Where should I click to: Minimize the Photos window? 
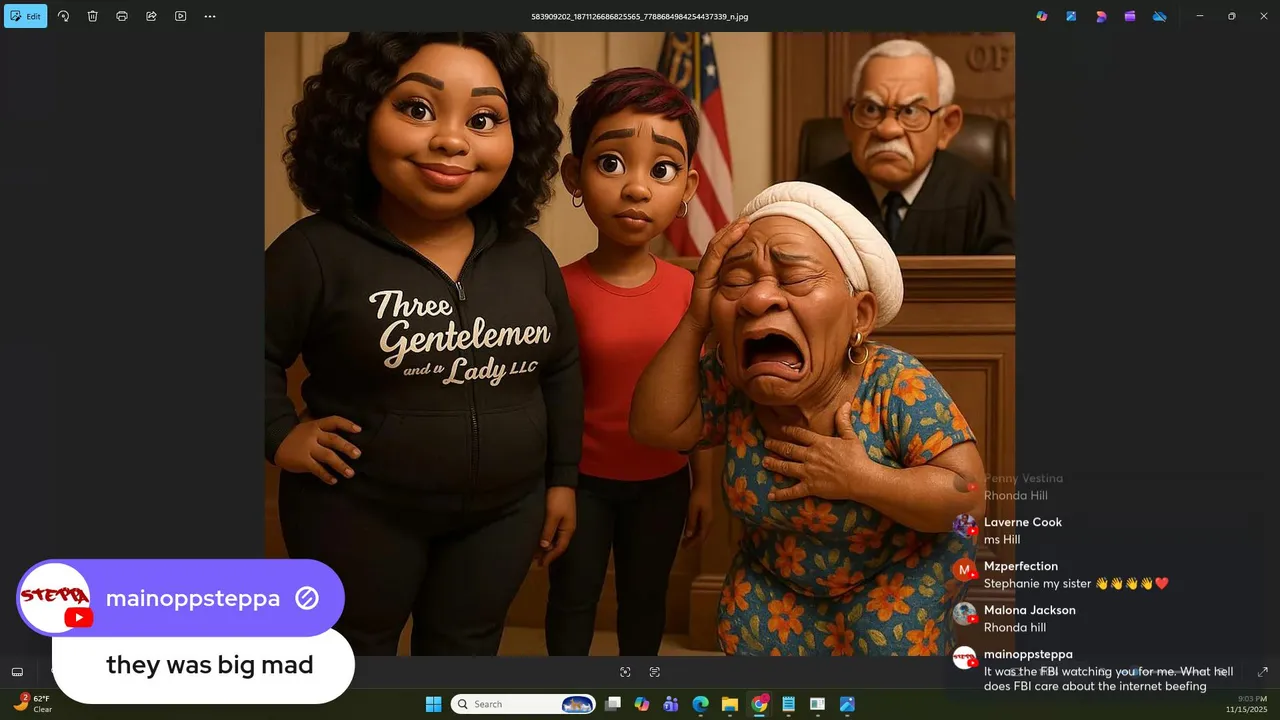tap(1200, 16)
